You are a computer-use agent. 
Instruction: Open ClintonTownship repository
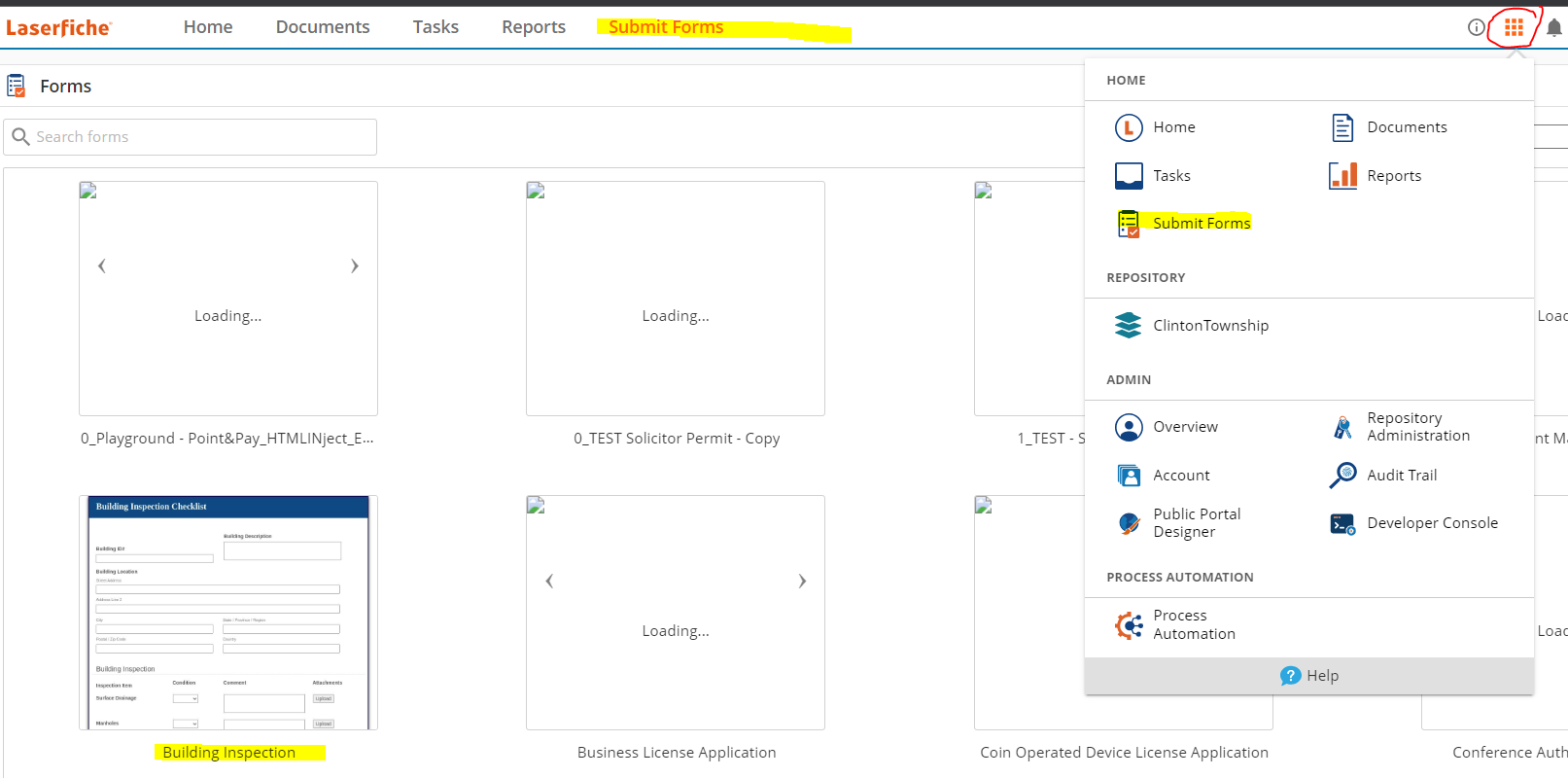point(1209,326)
